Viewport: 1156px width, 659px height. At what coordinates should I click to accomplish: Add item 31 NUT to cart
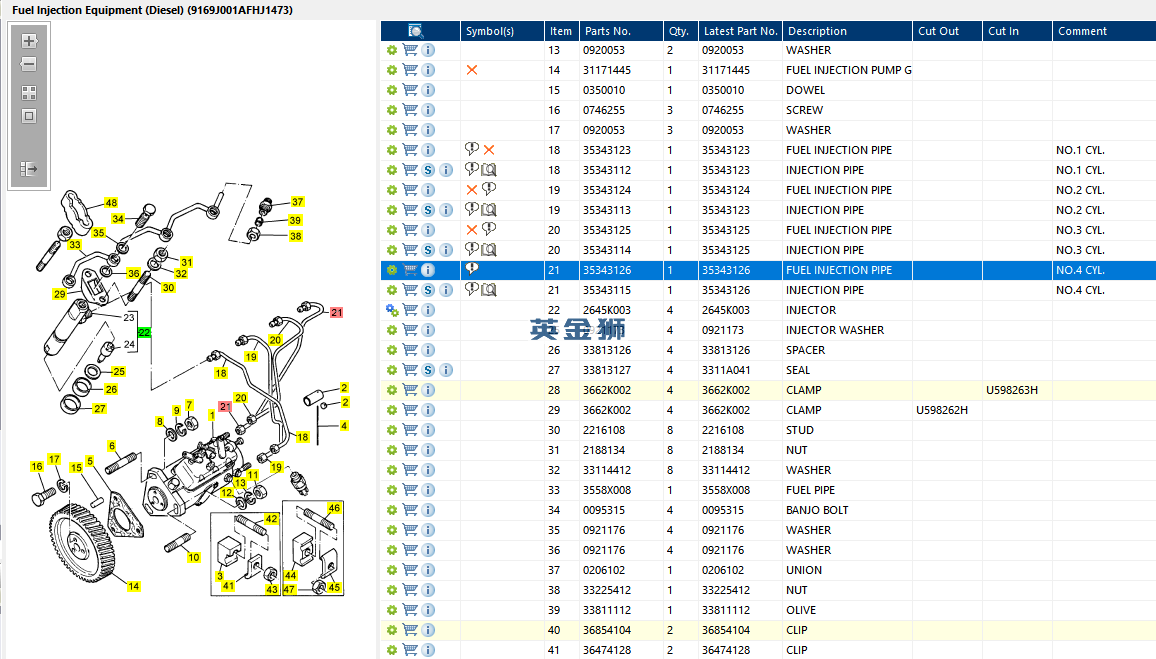point(410,450)
